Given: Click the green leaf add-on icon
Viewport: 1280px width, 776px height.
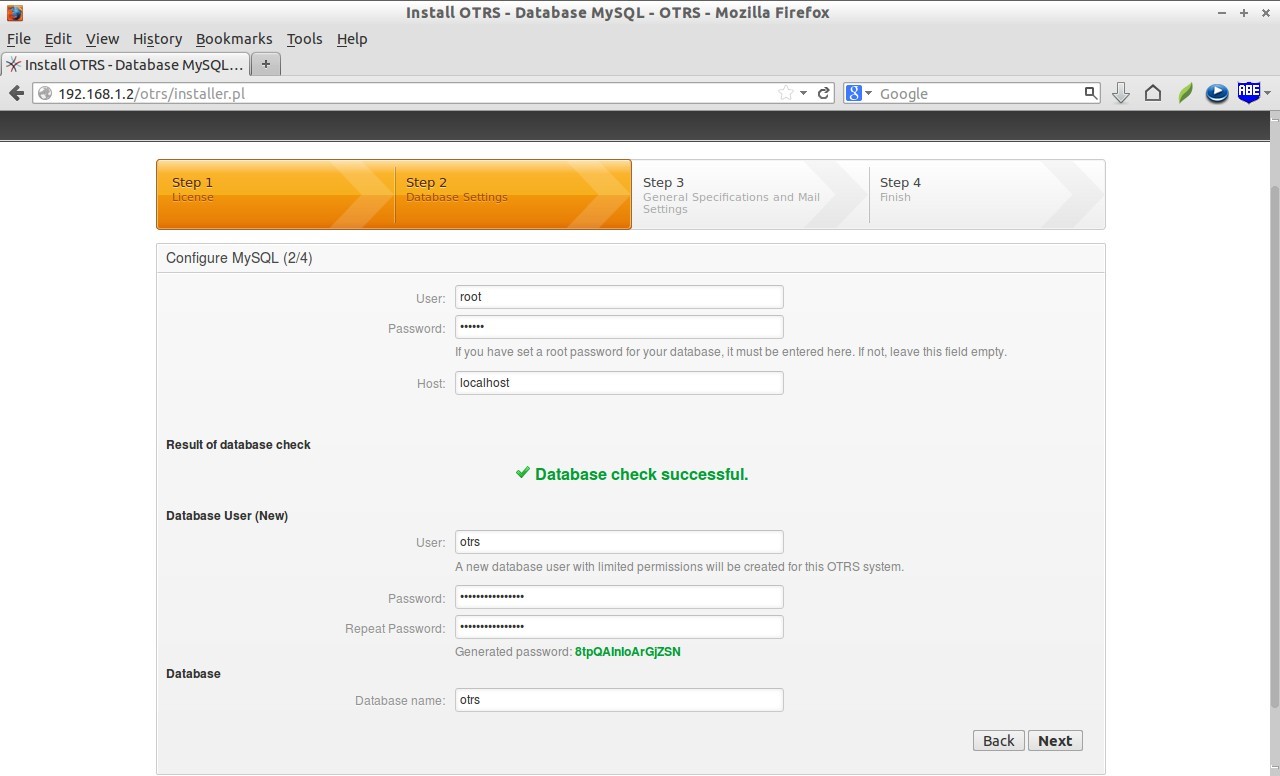Looking at the screenshot, I should tap(1185, 93).
